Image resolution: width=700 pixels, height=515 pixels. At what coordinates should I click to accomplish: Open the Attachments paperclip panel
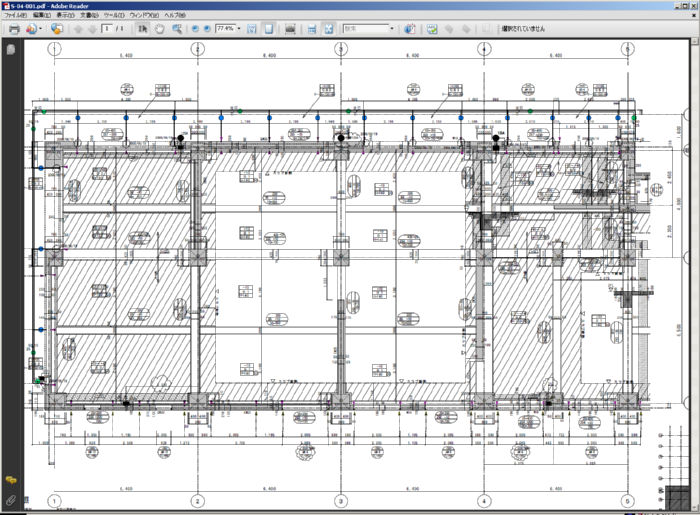[11, 497]
